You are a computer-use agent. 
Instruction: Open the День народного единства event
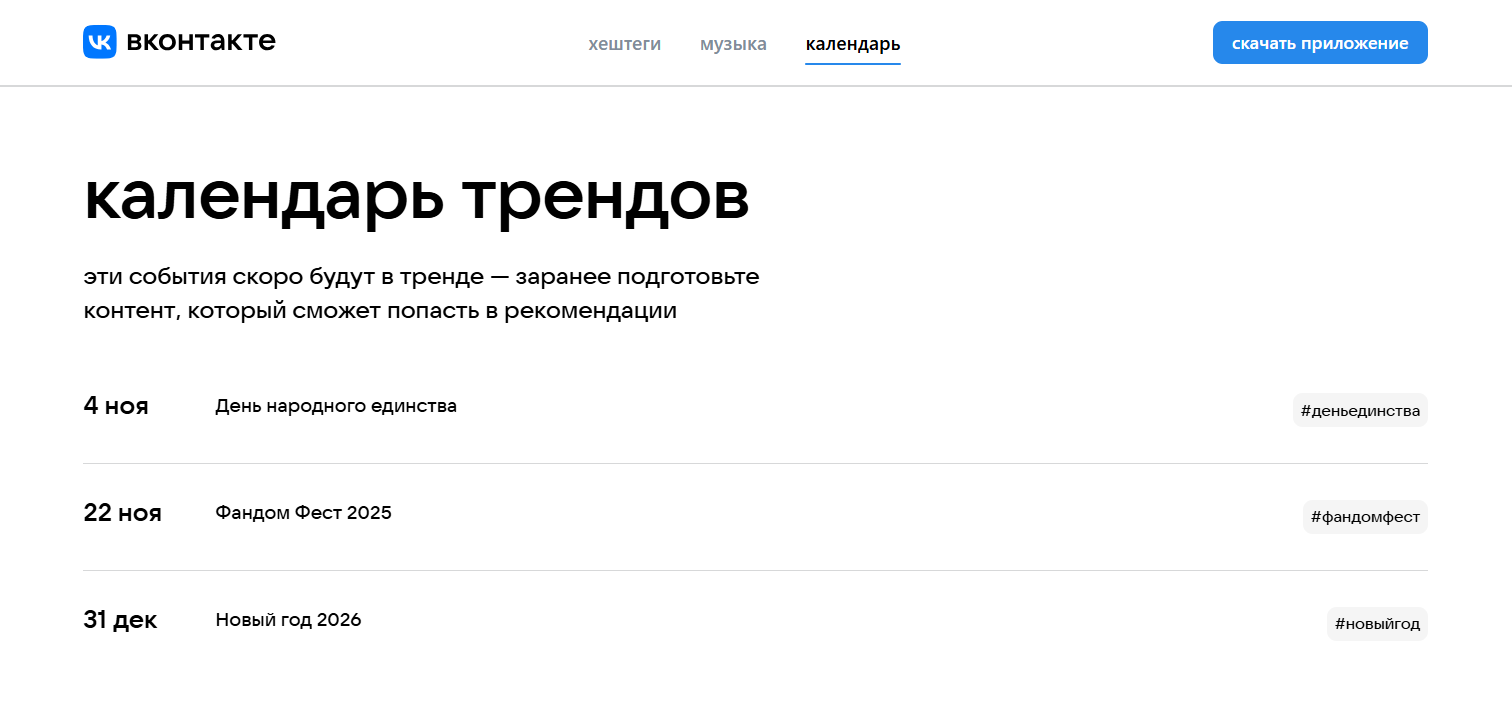335,406
